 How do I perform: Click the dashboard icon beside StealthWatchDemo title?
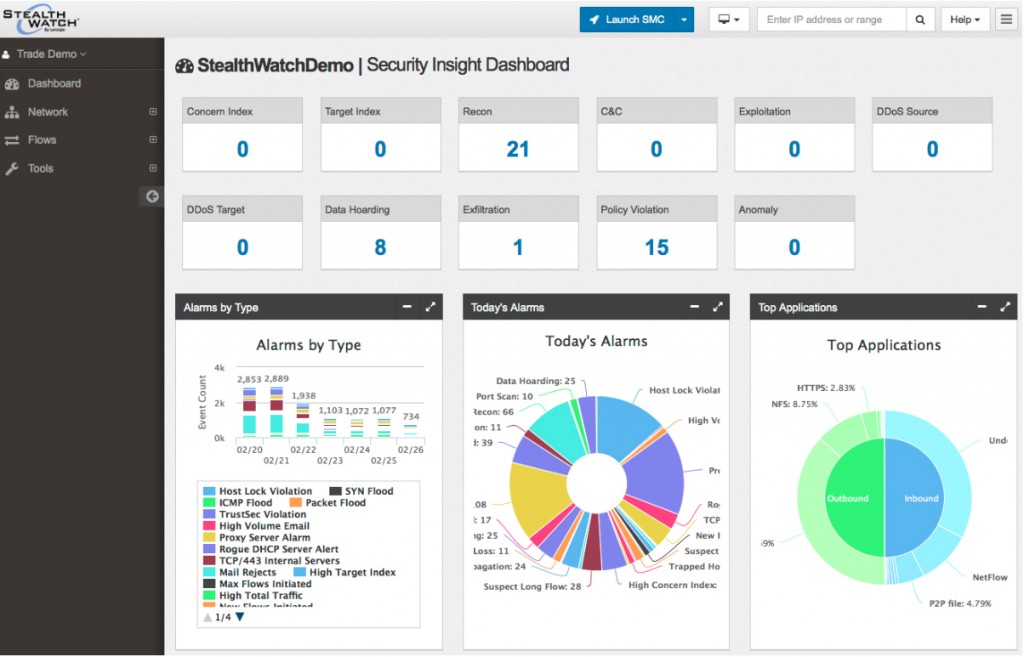click(185, 65)
